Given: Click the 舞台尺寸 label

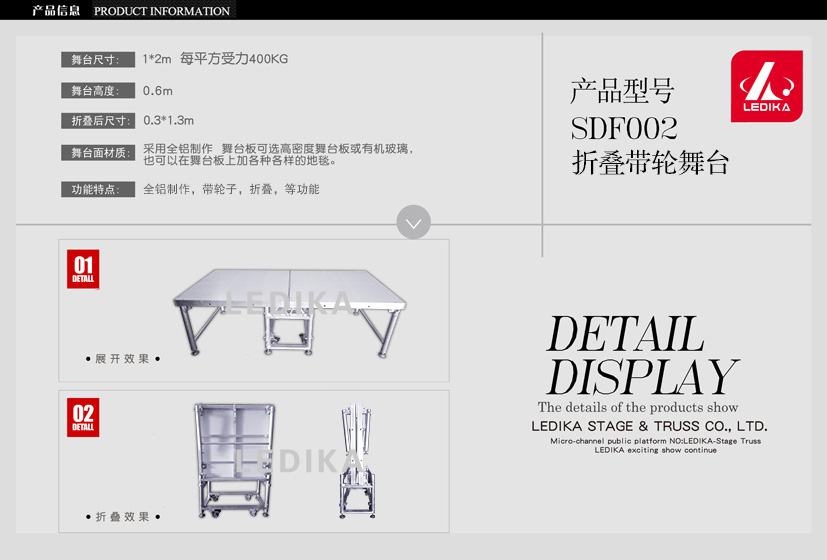Looking at the screenshot, I should pos(98,60).
